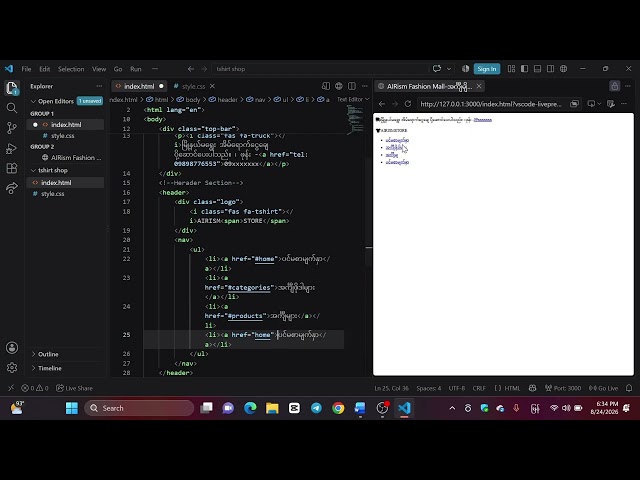Click the code minimap in the editor

click(x=355, y=119)
